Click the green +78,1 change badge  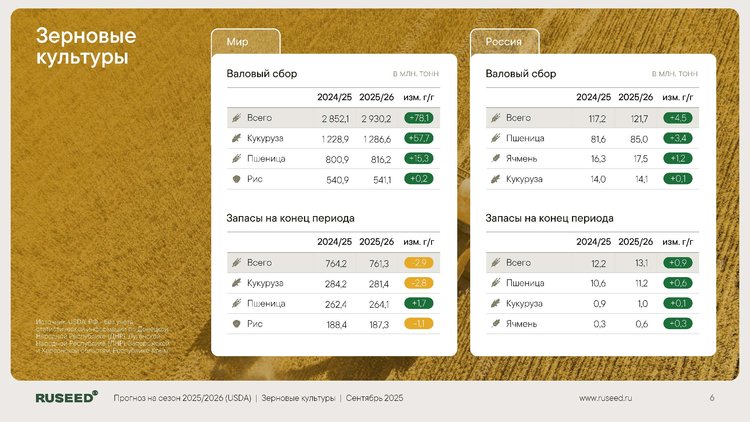(x=419, y=118)
